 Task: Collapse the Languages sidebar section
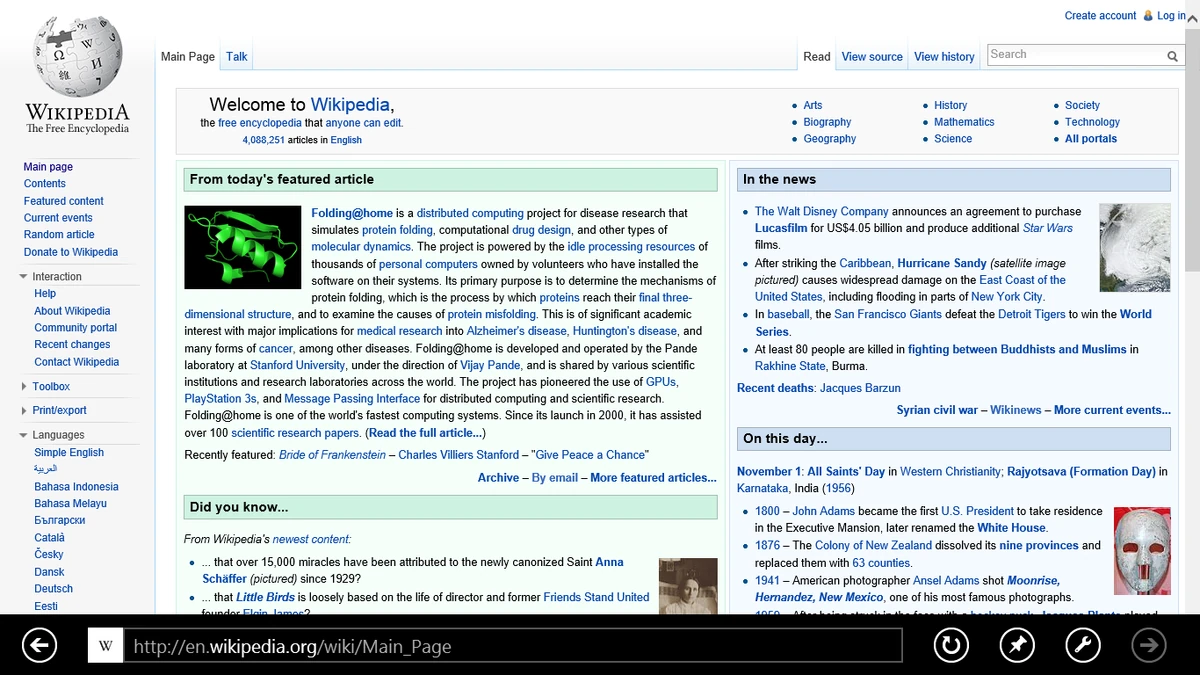point(24,434)
